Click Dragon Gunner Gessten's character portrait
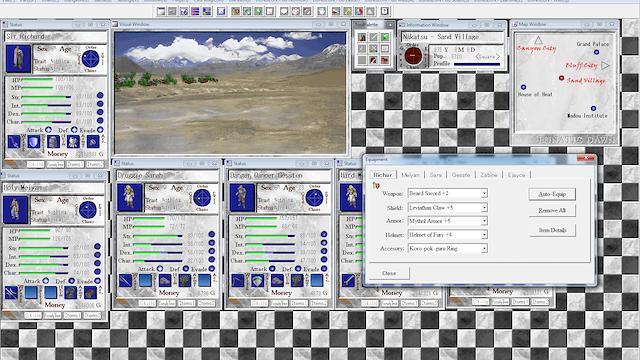640x360 pixels. pos(242,198)
